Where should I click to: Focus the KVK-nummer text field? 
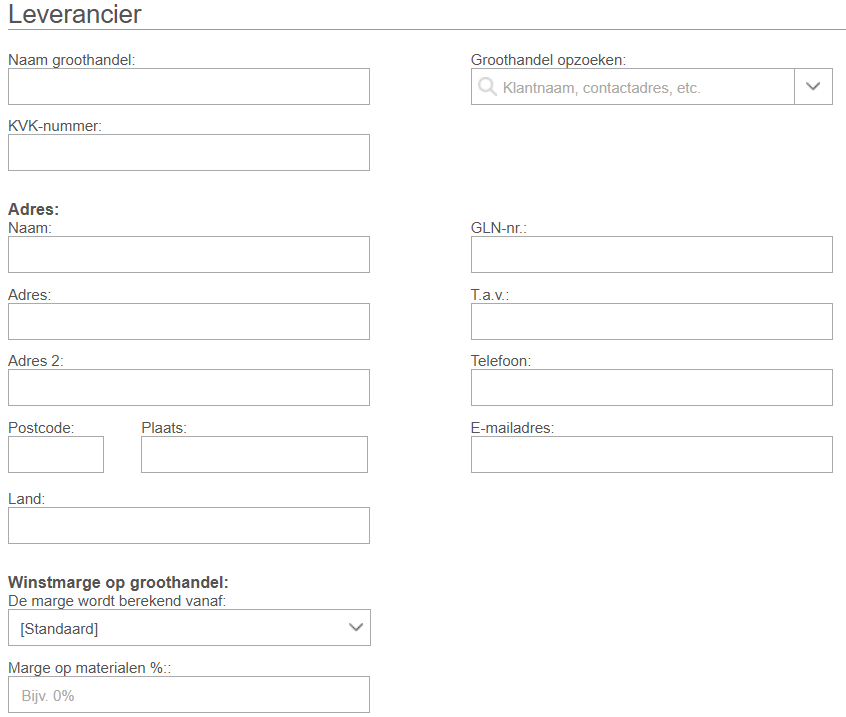tap(189, 153)
